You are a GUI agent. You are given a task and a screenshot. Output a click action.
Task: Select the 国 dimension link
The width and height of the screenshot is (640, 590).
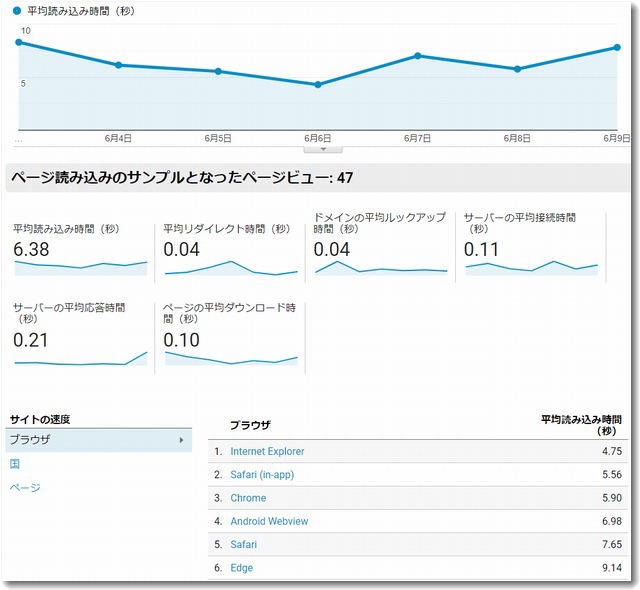pyautogui.click(x=15, y=464)
